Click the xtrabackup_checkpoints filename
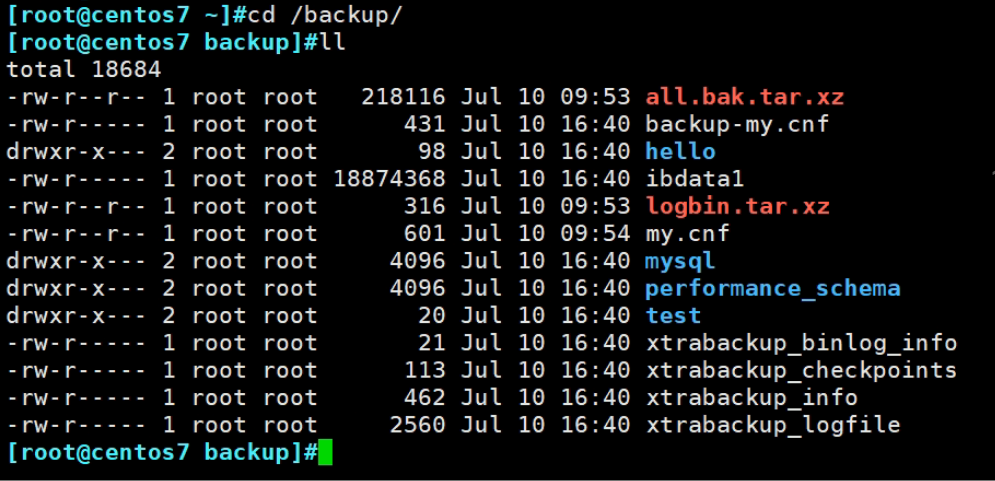 coord(801,371)
